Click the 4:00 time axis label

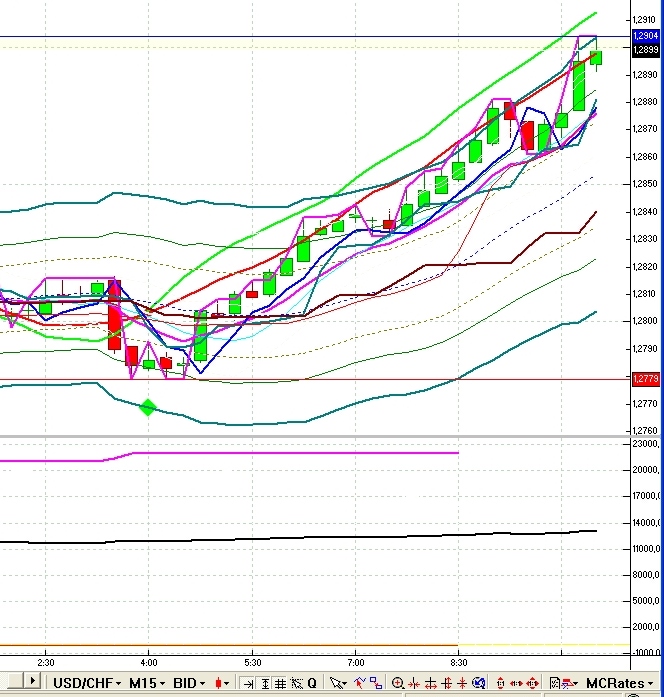pyautogui.click(x=149, y=663)
